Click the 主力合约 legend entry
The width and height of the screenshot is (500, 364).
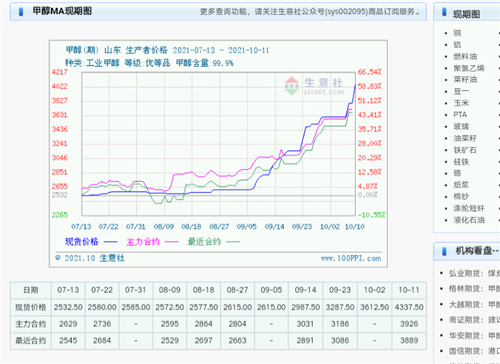tap(152, 242)
